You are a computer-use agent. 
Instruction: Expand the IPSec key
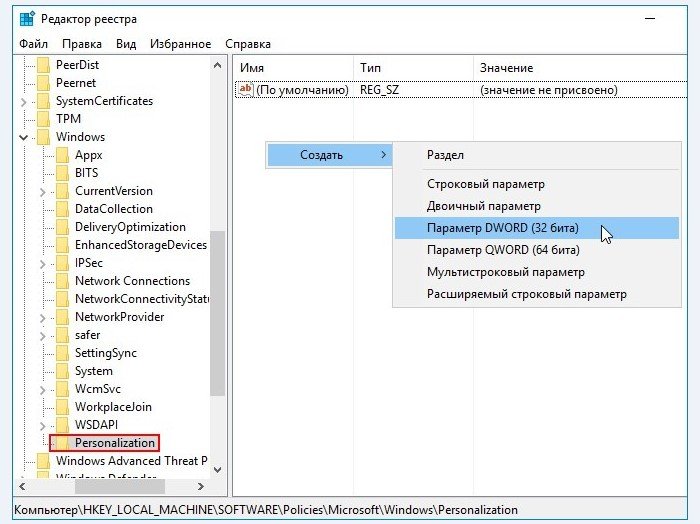(x=42, y=264)
